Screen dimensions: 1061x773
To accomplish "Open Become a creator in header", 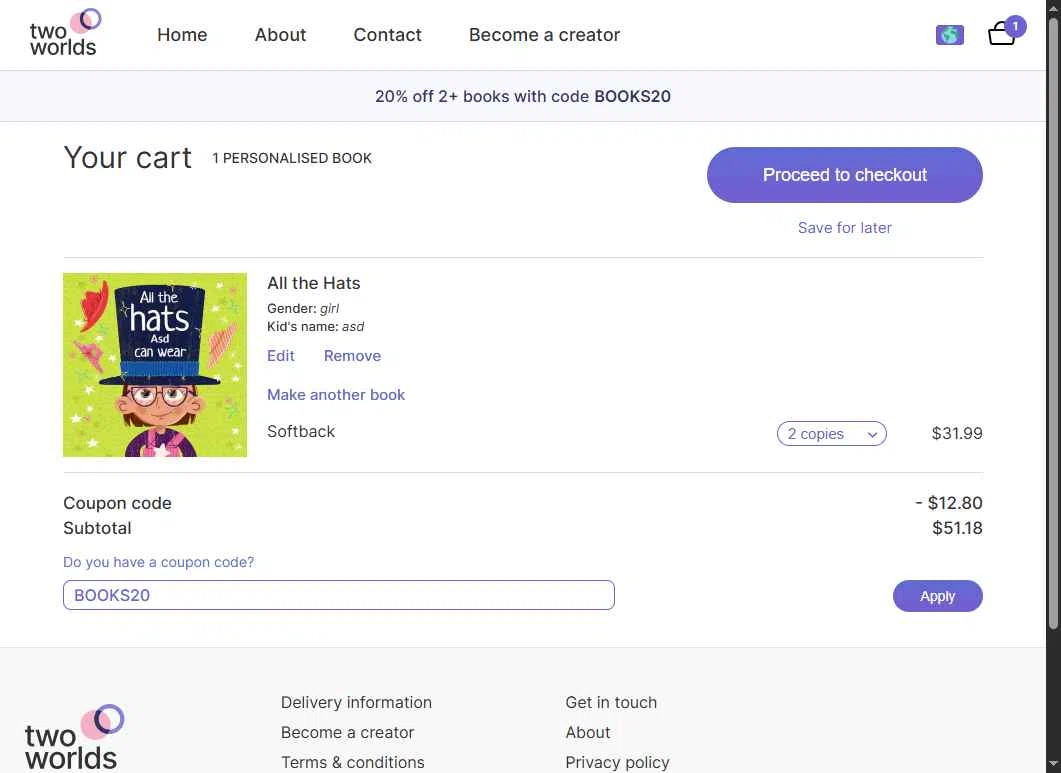I will coord(544,35).
